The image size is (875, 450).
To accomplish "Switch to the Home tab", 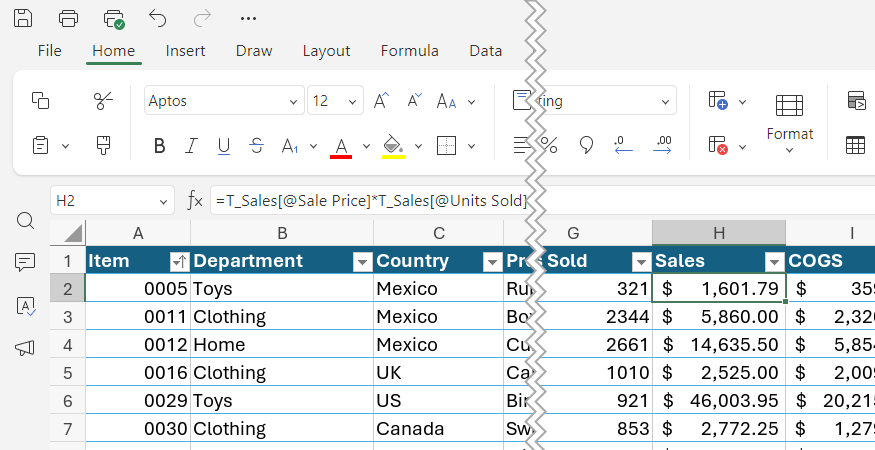I will click(113, 51).
